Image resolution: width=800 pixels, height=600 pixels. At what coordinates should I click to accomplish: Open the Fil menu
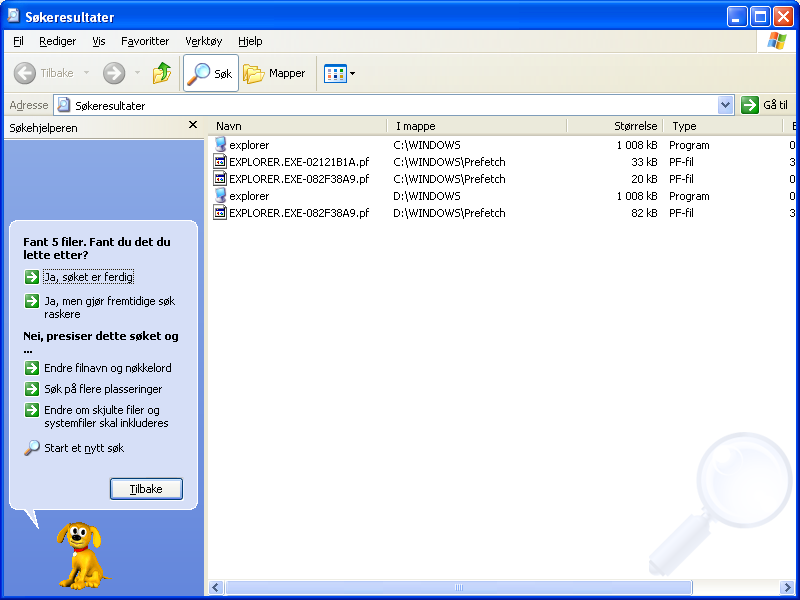[x=18, y=41]
